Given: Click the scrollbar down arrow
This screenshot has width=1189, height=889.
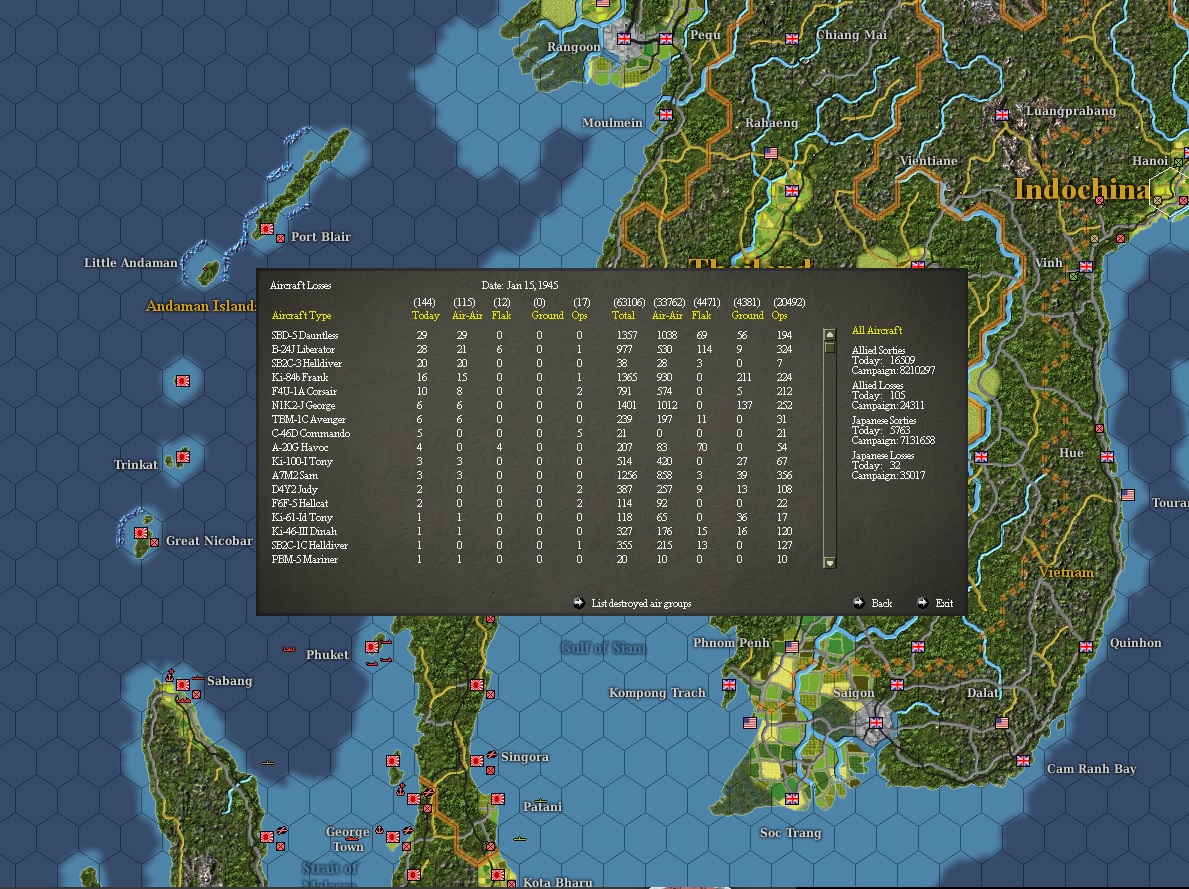Looking at the screenshot, I should click(830, 563).
